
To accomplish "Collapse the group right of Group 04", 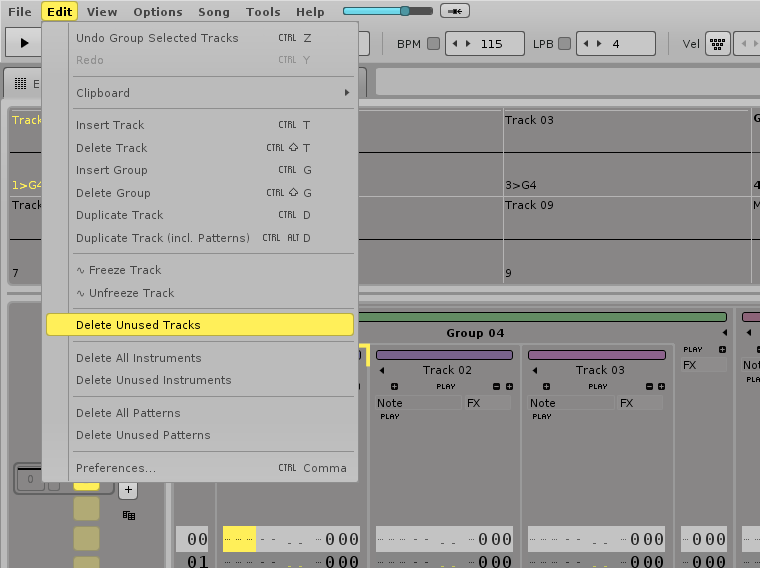I will (749, 332).
